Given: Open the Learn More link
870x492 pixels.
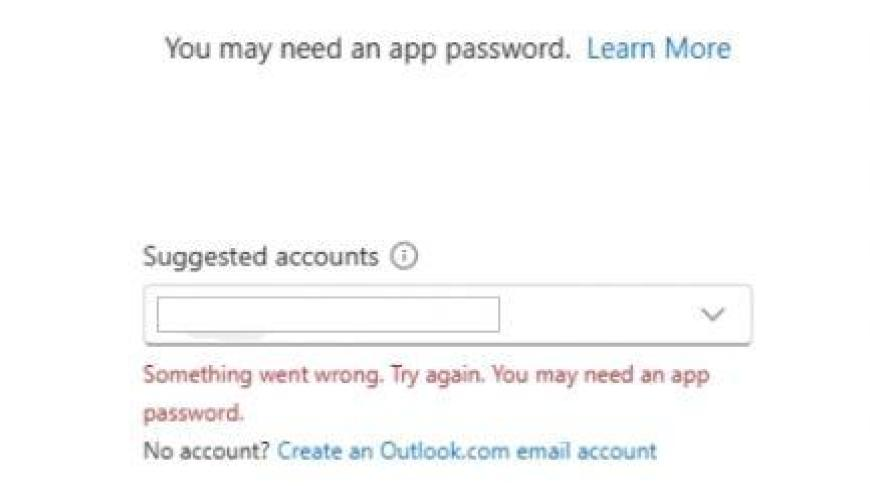Looking at the screenshot, I should pos(659,48).
